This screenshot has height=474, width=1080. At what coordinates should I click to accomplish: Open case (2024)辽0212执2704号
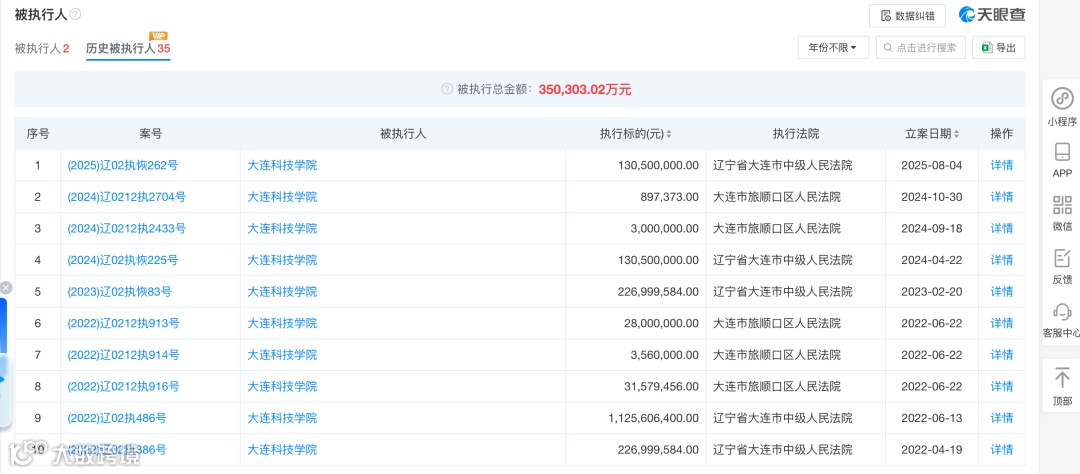point(127,197)
